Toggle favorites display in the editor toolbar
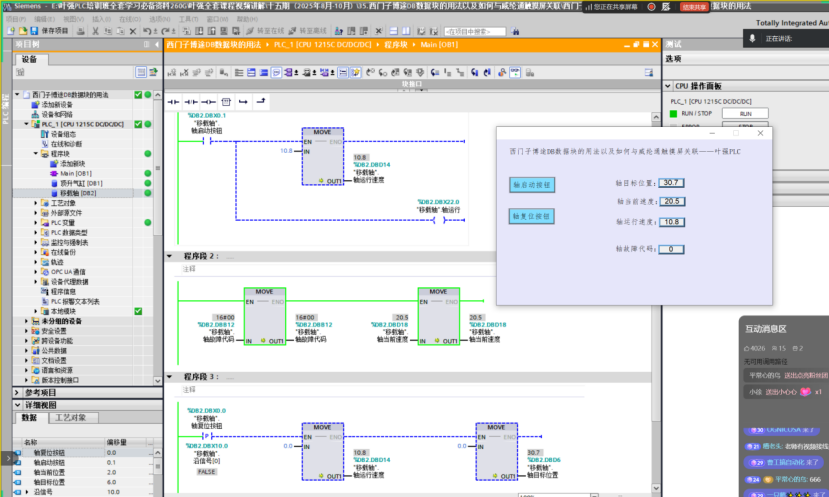Image resolution: width=829 pixels, height=497 pixels. pyautogui.click(x=356, y=72)
